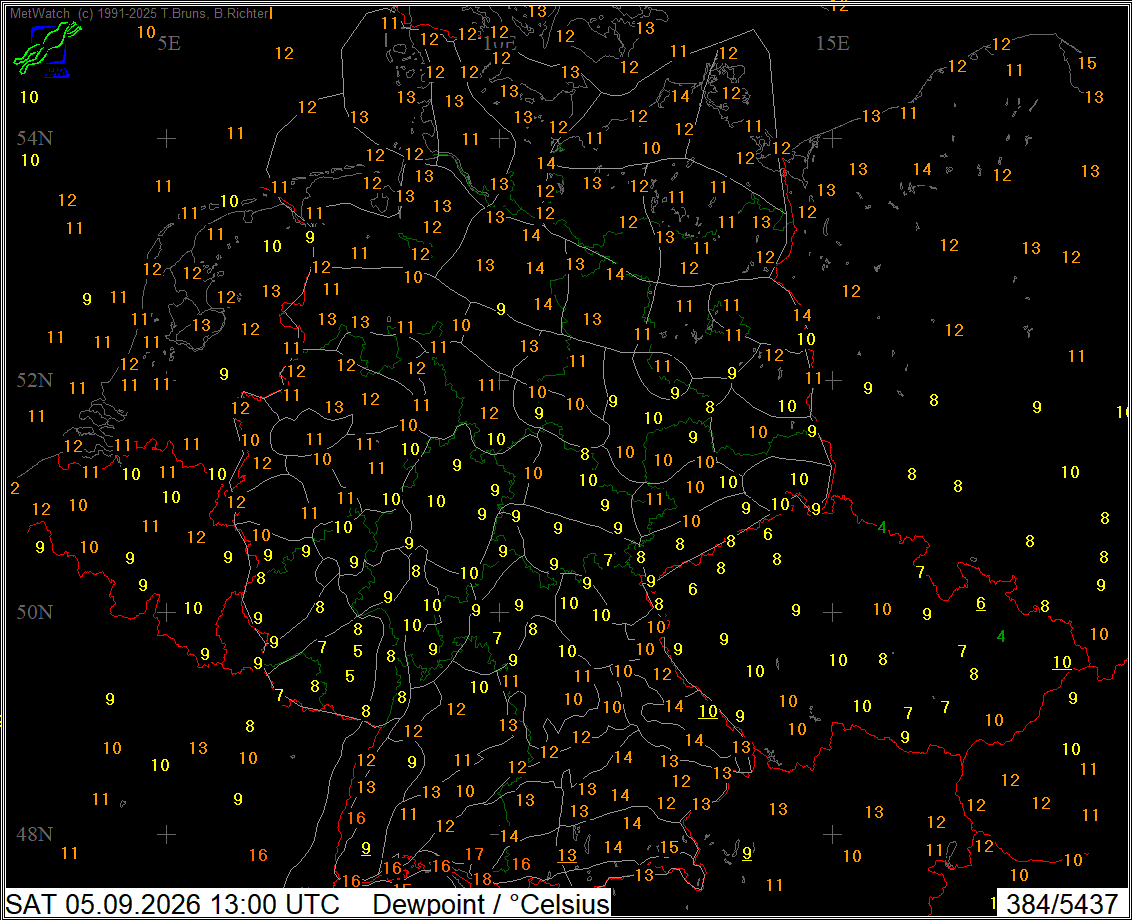Click the MetWatch copyright title text
Viewport: 1132px width, 920px height.
(x=139, y=13)
